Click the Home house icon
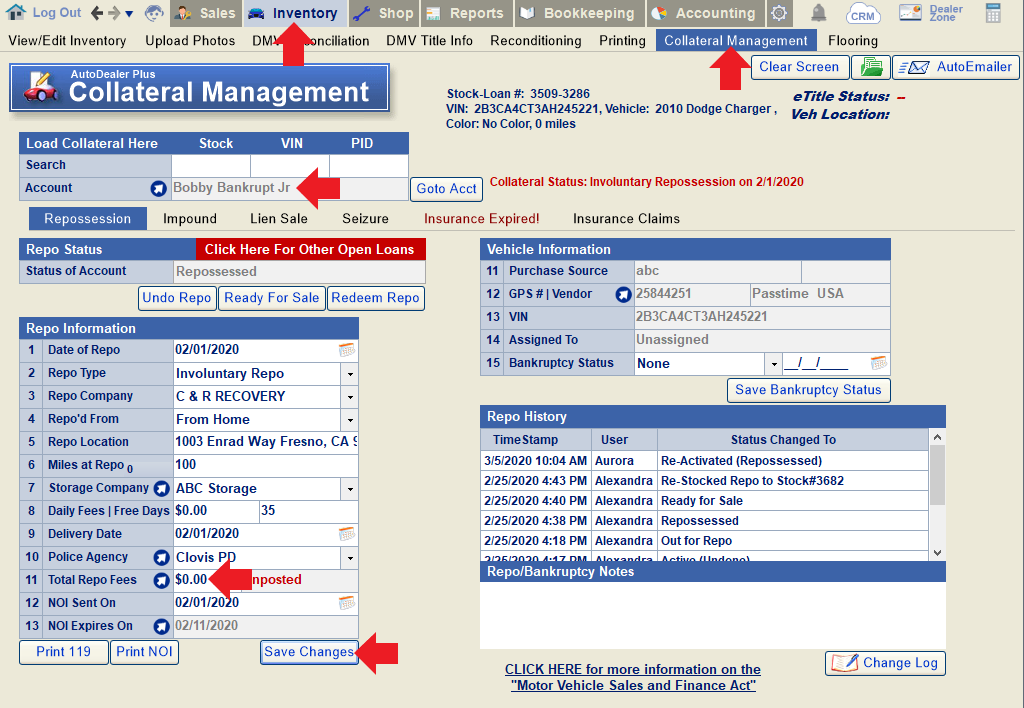1024x708 pixels. 16,12
